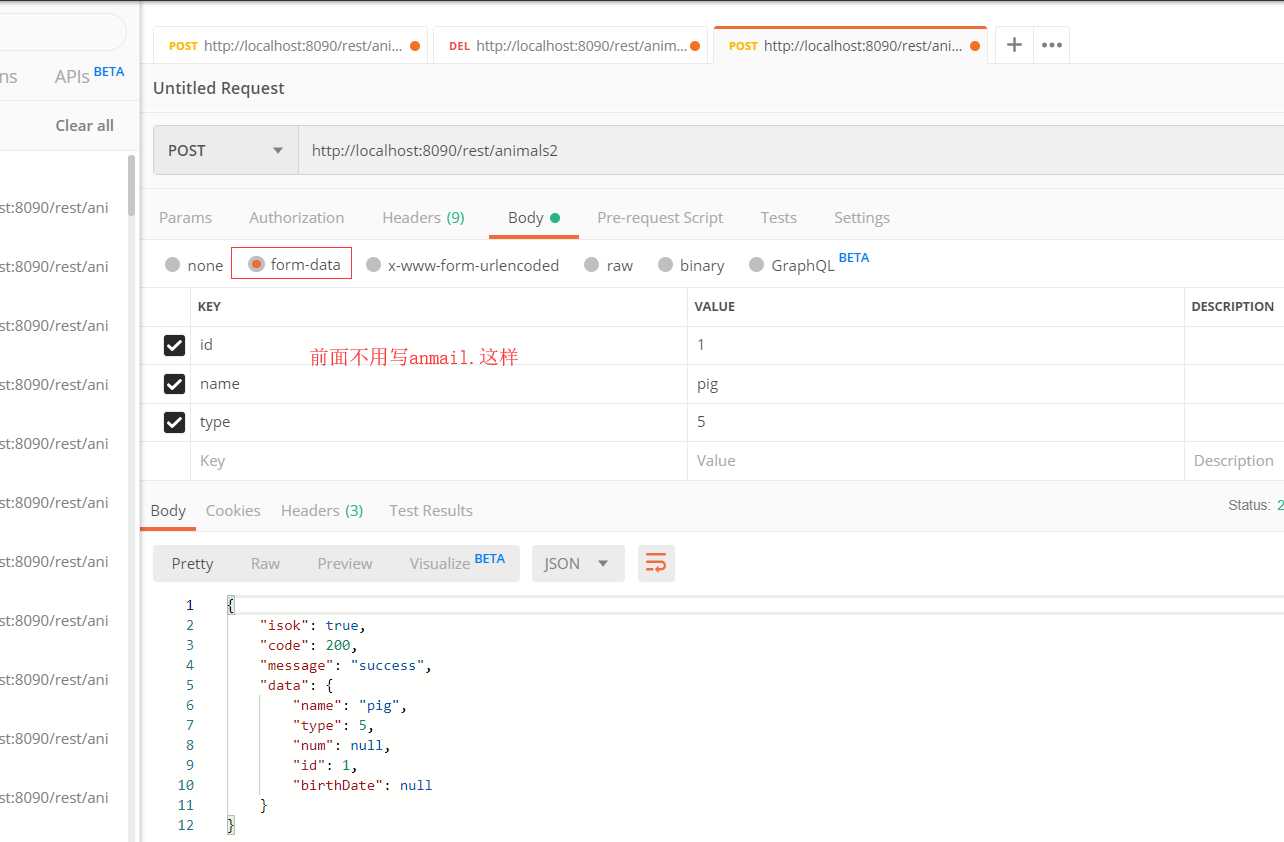Image resolution: width=1284 pixels, height=842 pixels.
Task: Click the "isok": true response line
Action: pyautogui.click(x=313, y=625)
